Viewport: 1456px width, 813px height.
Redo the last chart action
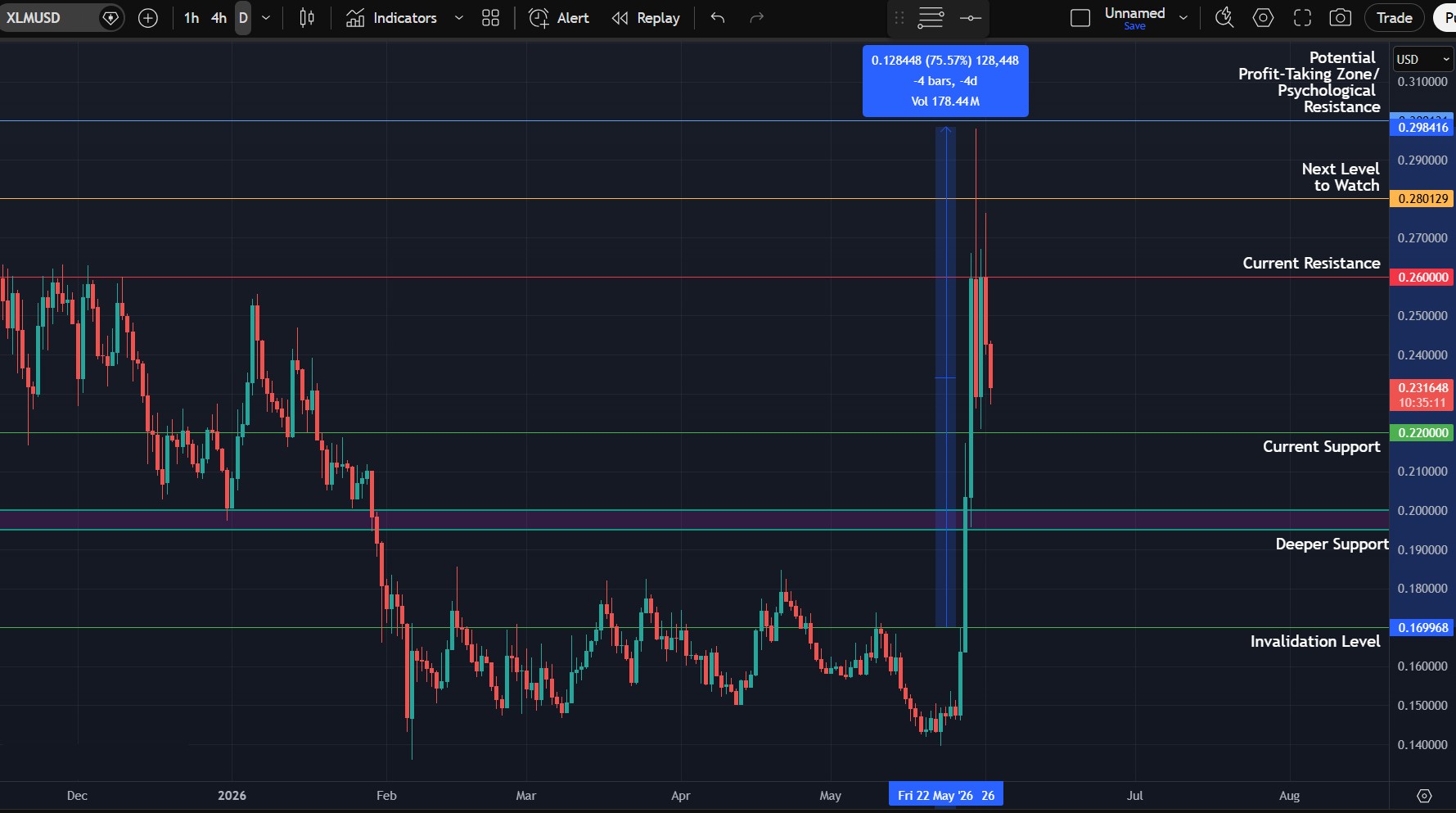click(757, 18)
